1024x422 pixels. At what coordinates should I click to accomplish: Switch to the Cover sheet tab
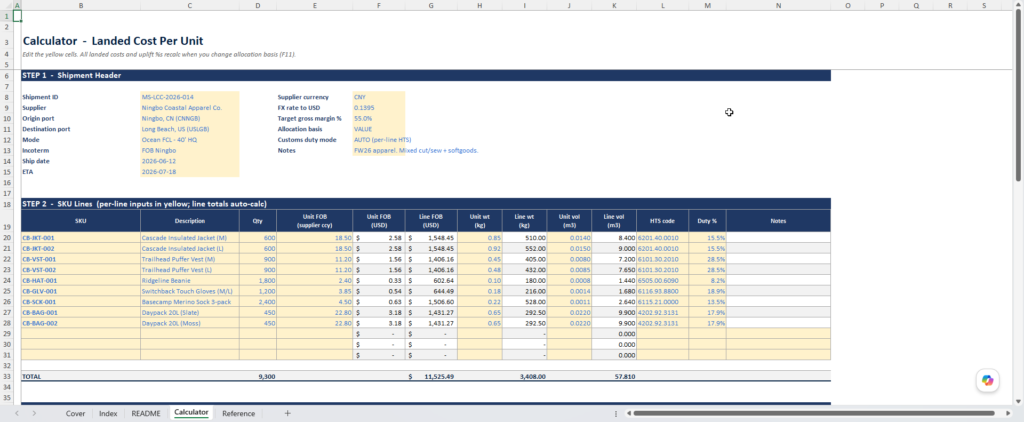tap(75, 414)
